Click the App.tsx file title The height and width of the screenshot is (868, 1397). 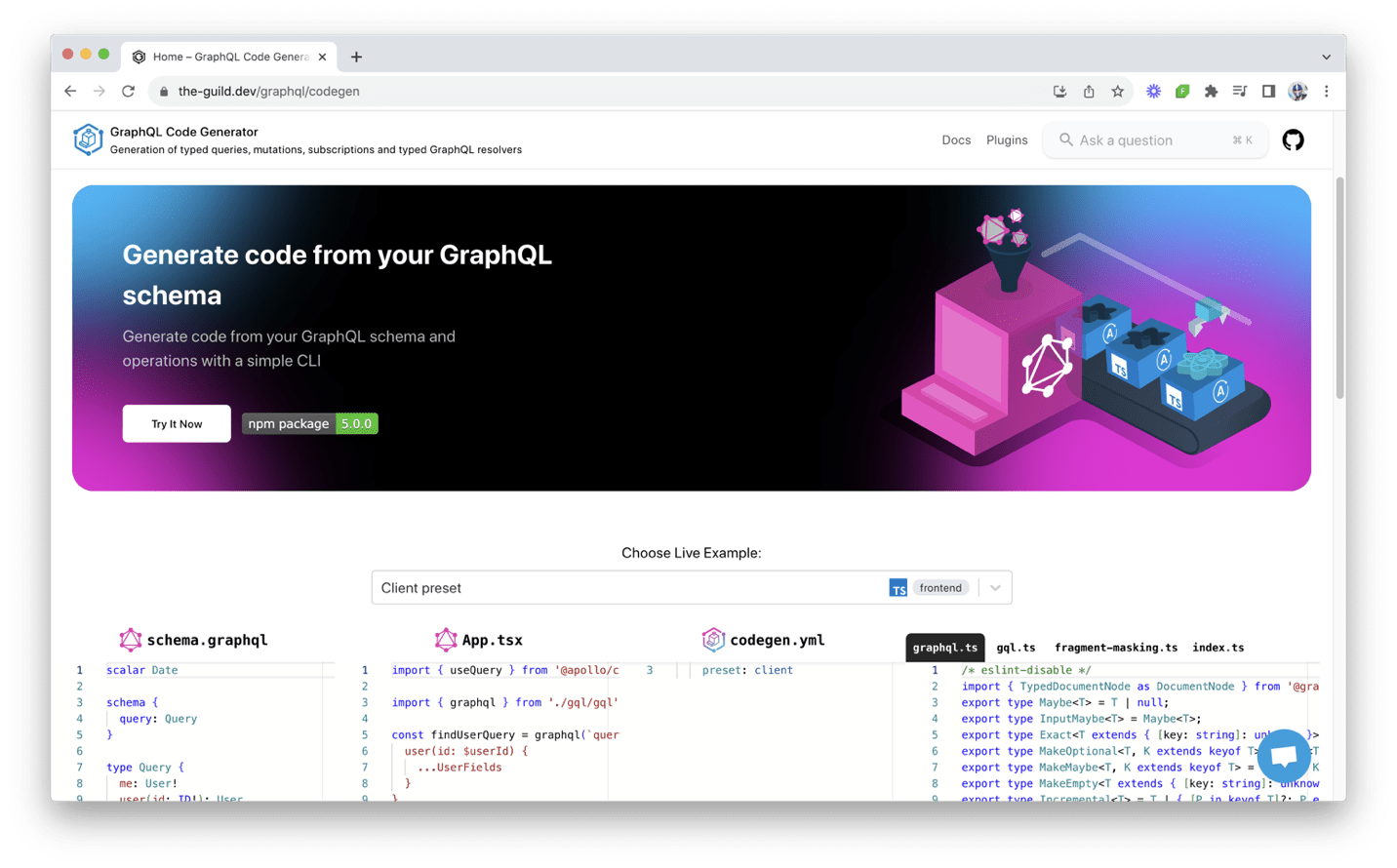(x=492, y=640)
